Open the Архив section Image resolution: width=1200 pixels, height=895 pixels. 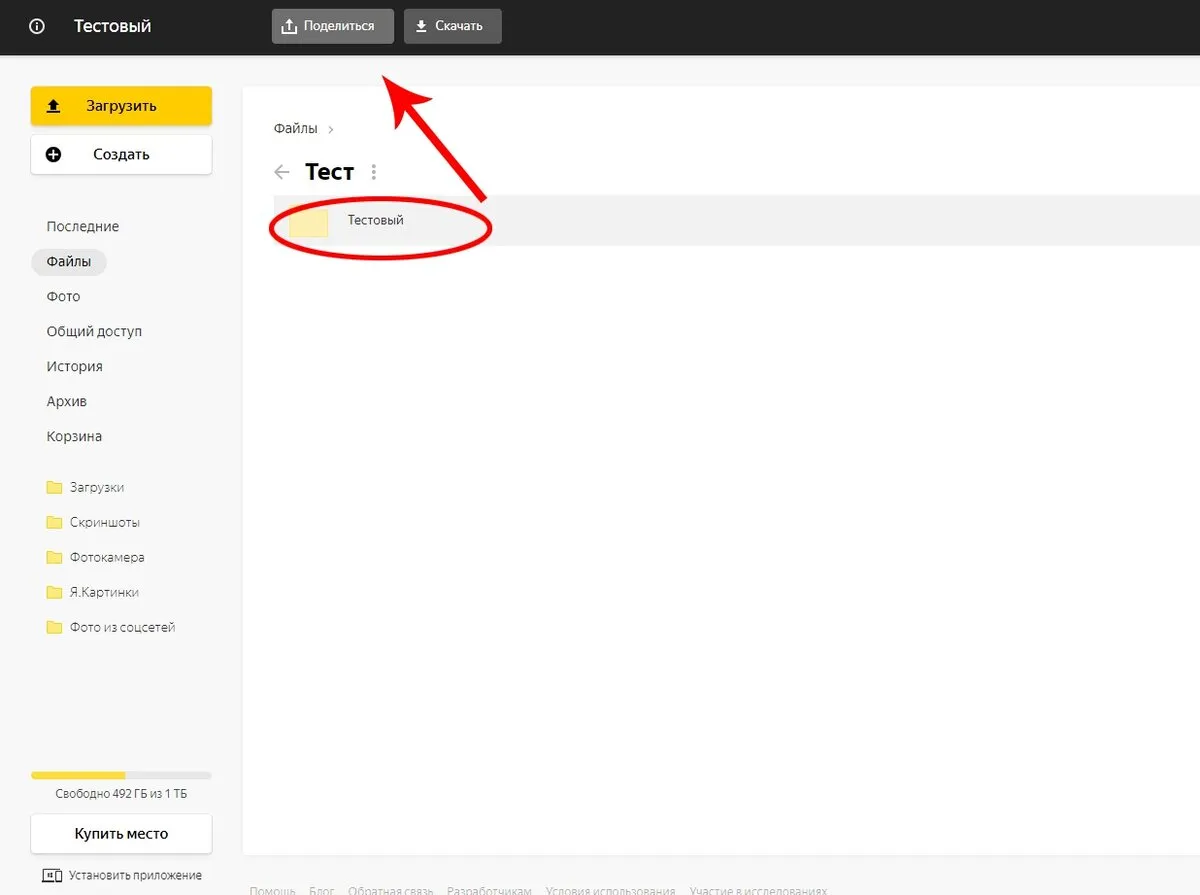click(67, 402)
